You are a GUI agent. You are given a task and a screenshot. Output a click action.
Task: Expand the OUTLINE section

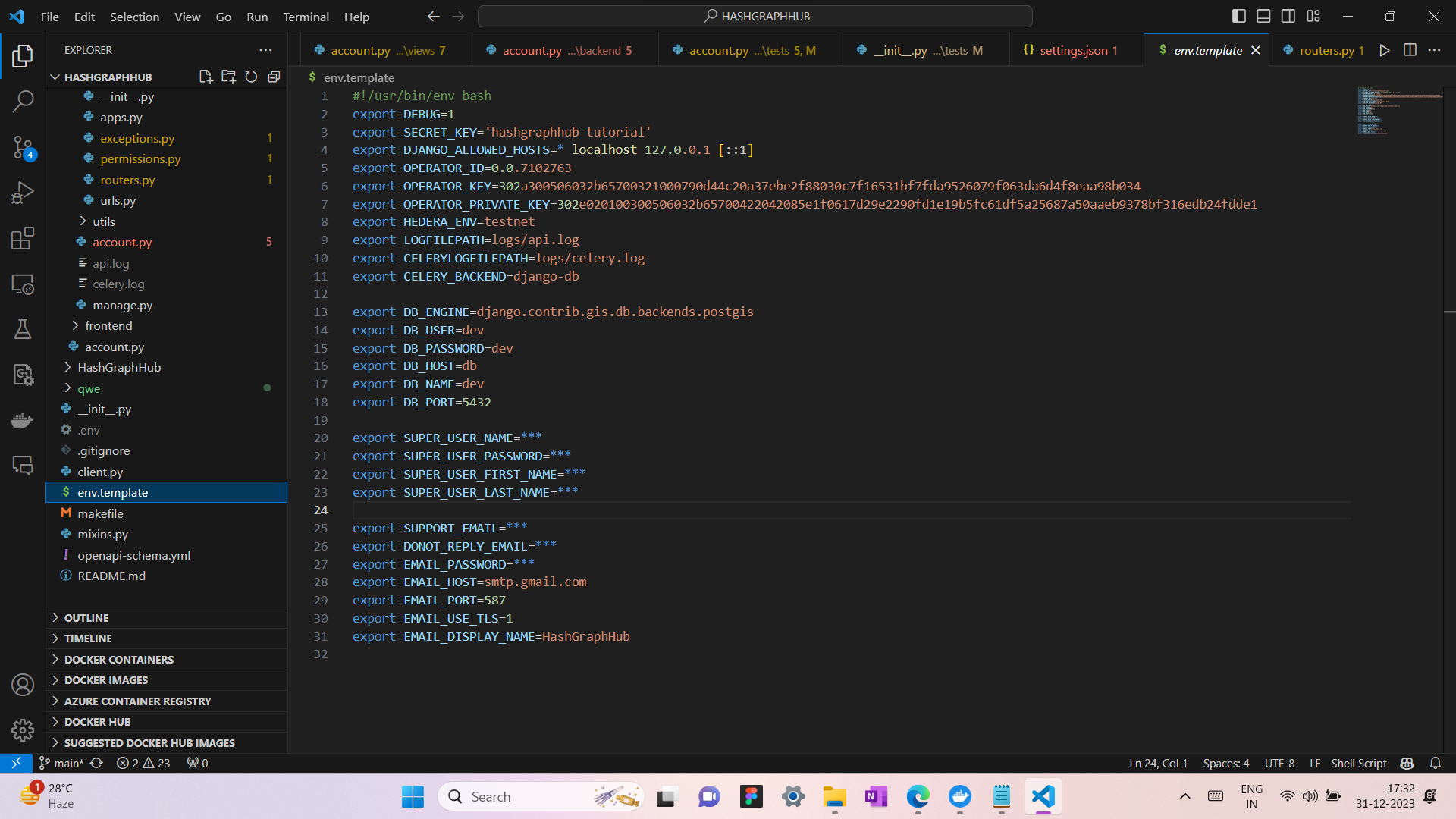click(86, 618)
